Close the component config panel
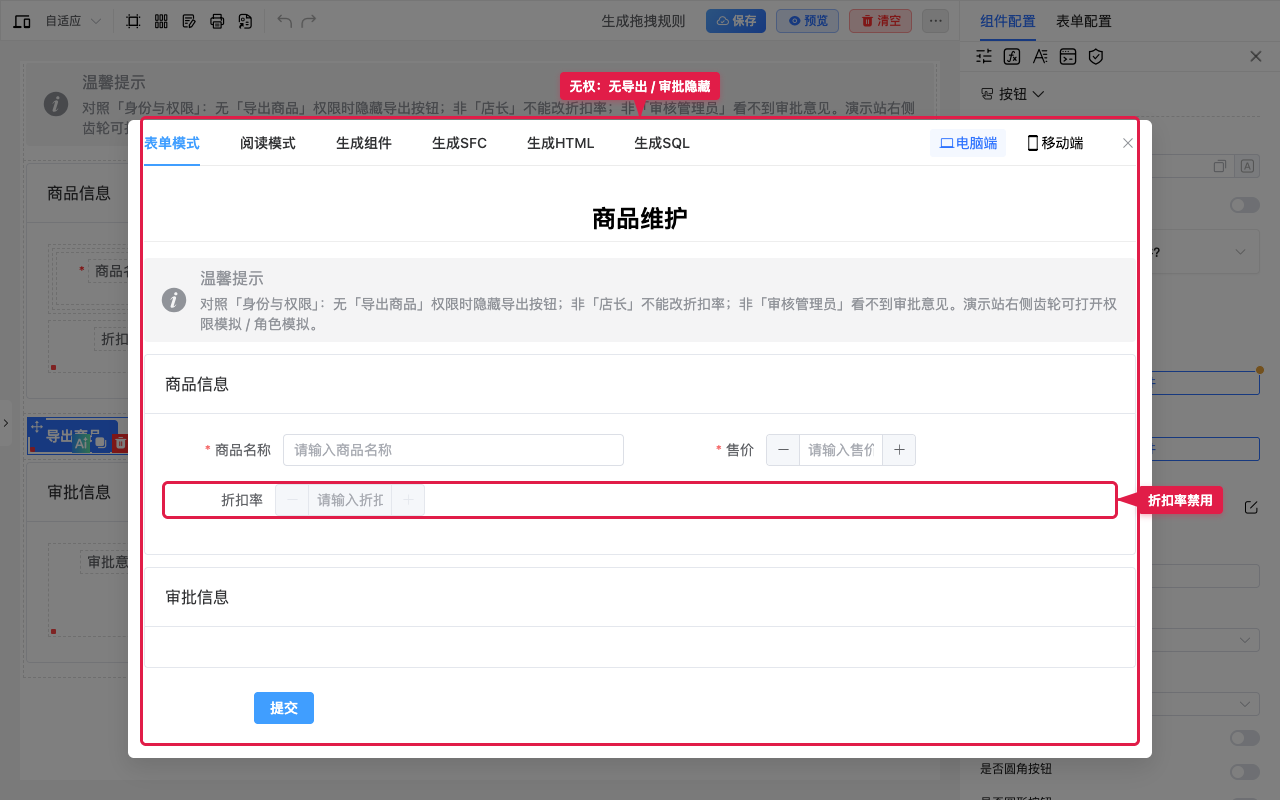Image resolution: width=1280 pixels, height=800 pixels. [x=1256, y=57]
